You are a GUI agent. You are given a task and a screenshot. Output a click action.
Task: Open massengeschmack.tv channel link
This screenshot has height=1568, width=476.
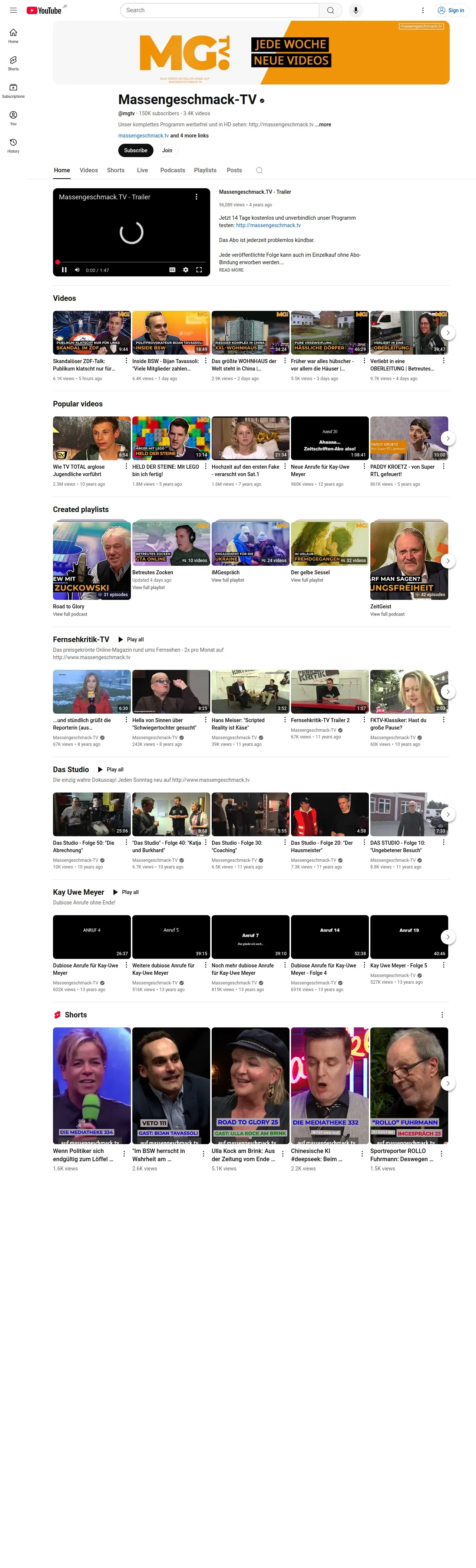click(x=143, y=136)
